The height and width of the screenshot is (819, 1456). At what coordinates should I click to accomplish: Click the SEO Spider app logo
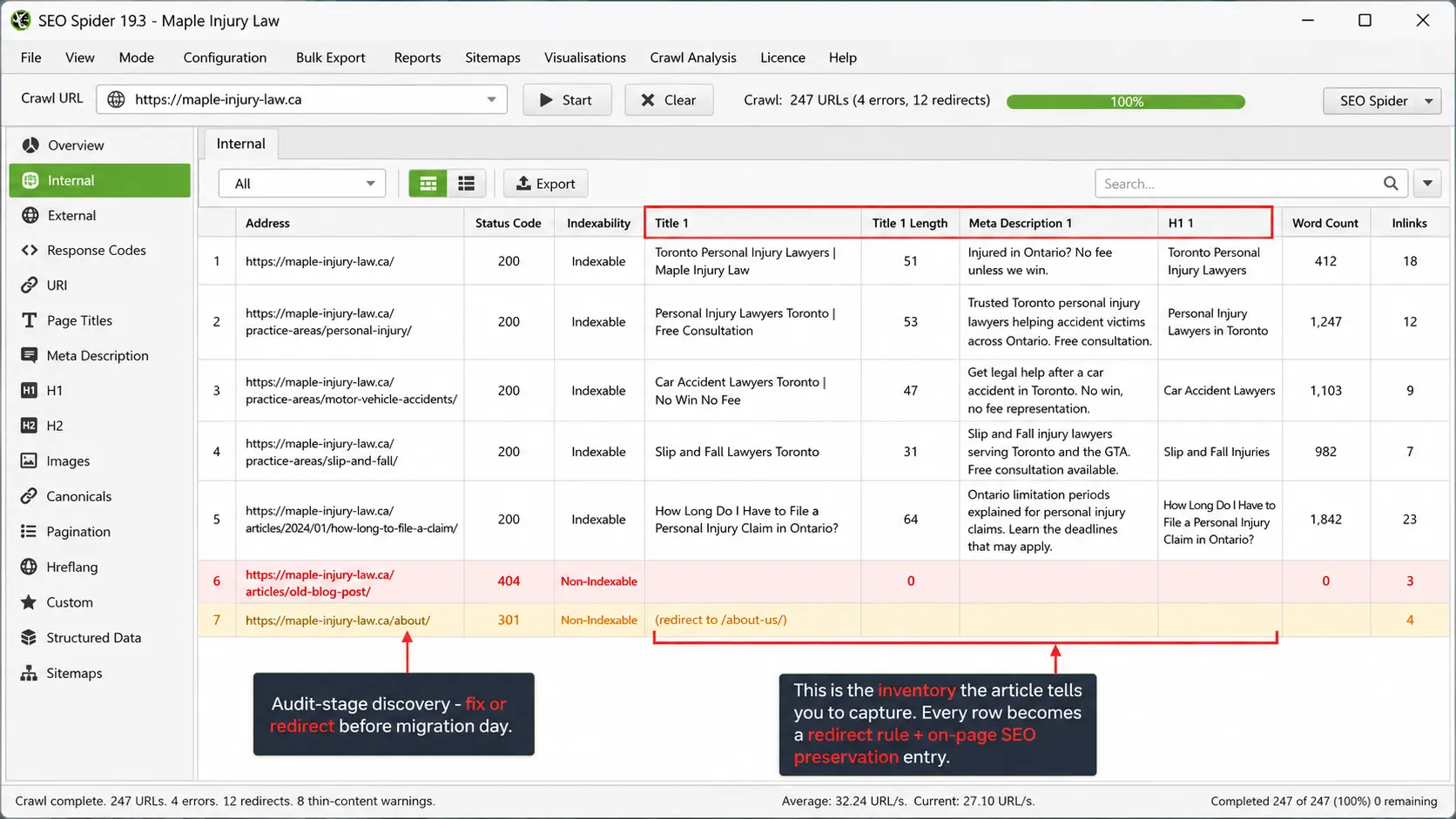21,20
